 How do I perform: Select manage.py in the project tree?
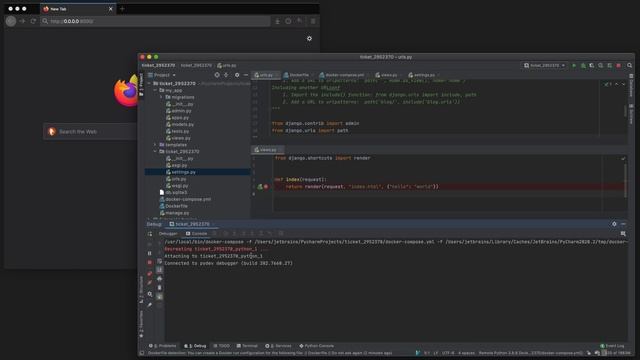coord(174,213)
